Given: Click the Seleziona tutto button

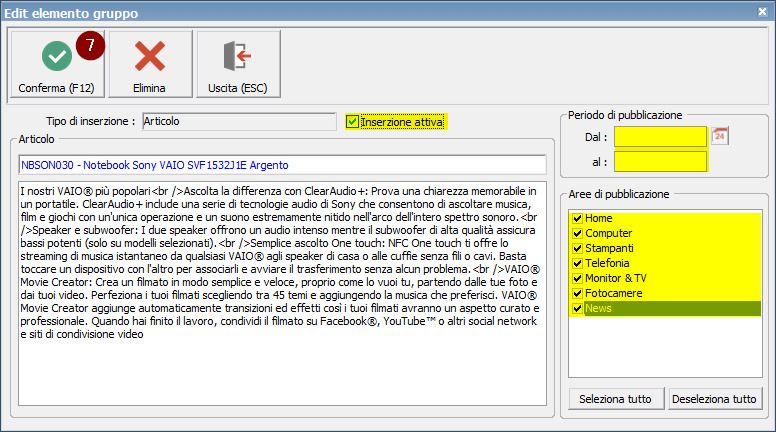Looking at the screenshot, I should 616,399.
